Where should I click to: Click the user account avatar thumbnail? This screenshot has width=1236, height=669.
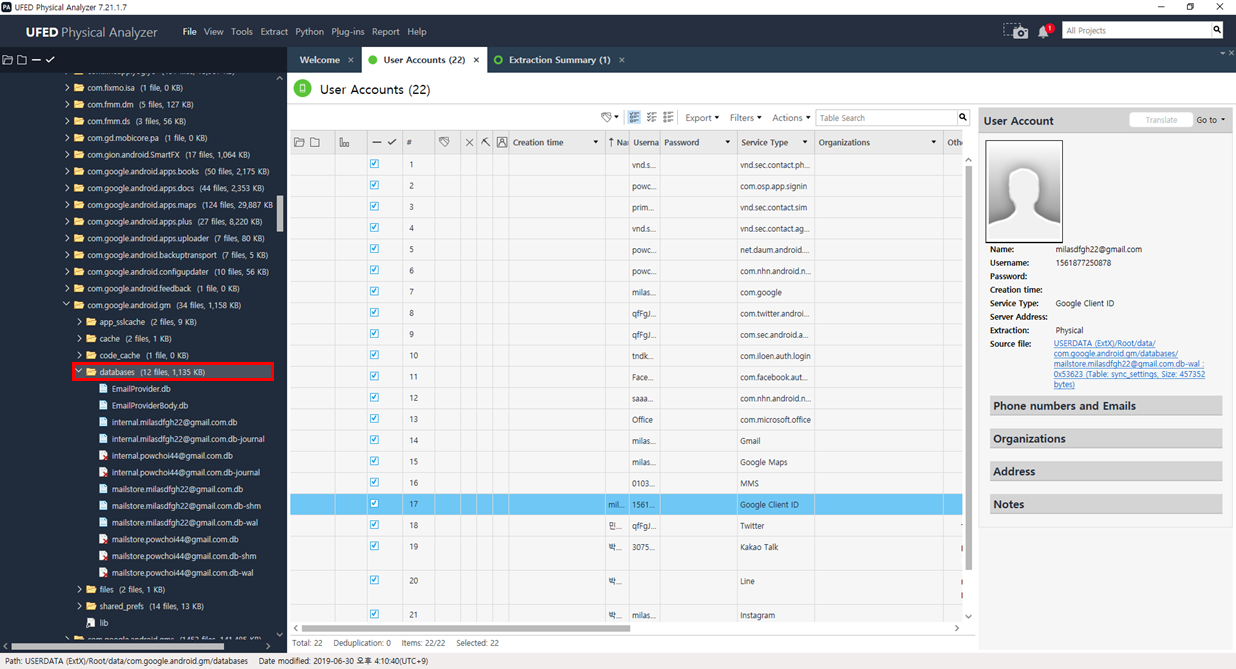point(1024,191)
